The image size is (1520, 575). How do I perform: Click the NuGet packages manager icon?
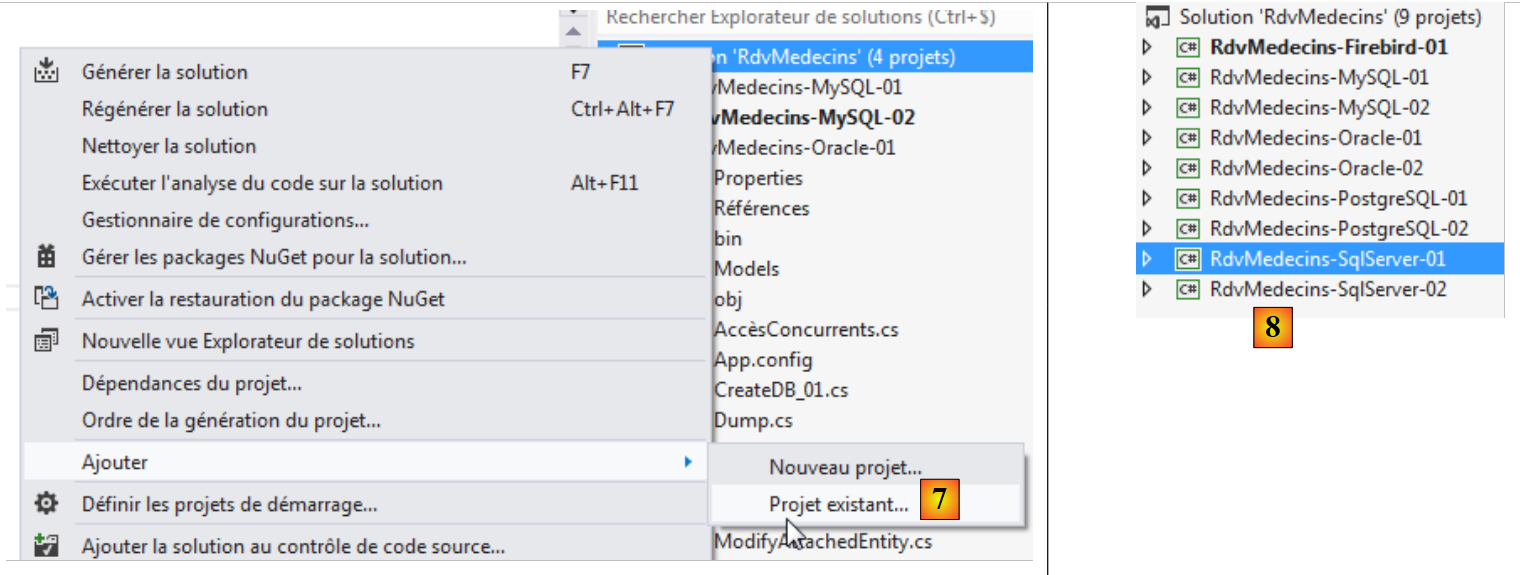point(46,257)
